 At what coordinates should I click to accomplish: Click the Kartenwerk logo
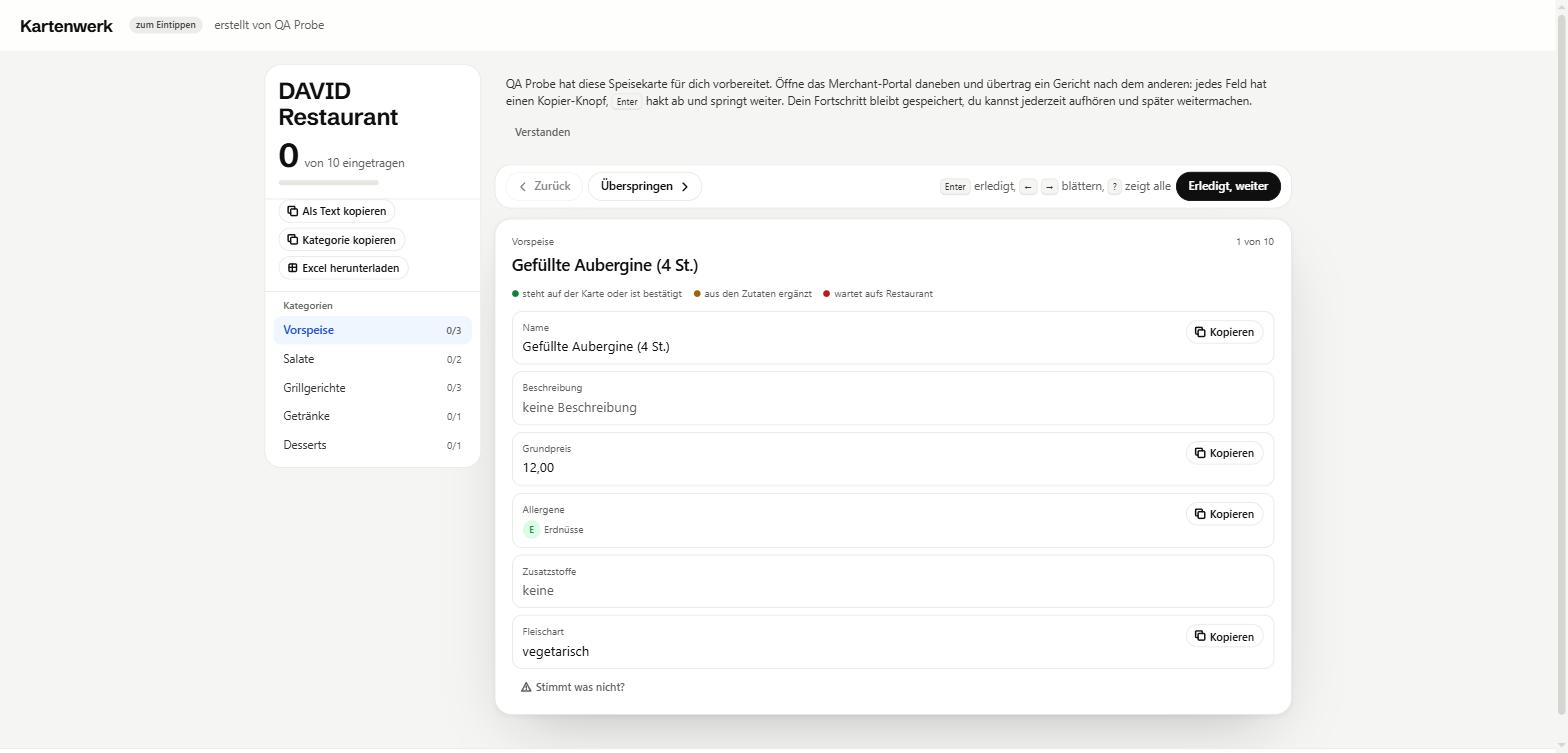(66, 26)
